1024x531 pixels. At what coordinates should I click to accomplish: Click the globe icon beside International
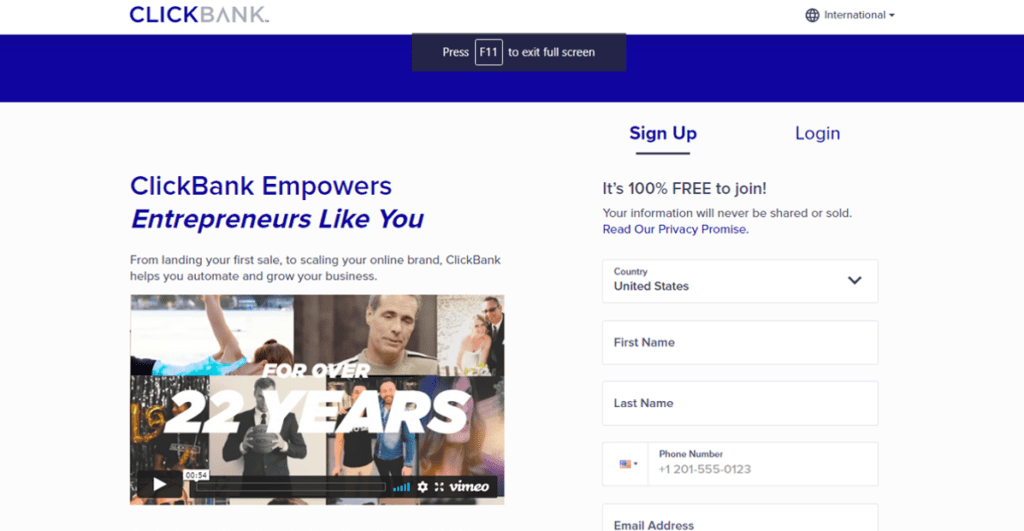[x=812, y=15]
